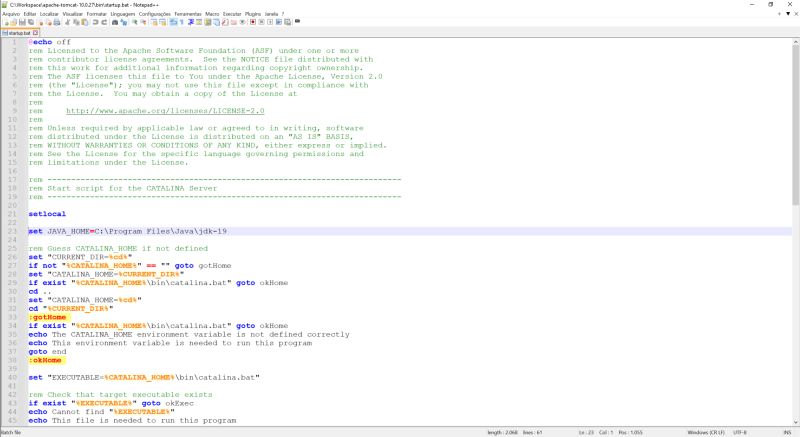Screen dimensions: 800x437
Task: Open the Janela menu
Action: (271, 14)
